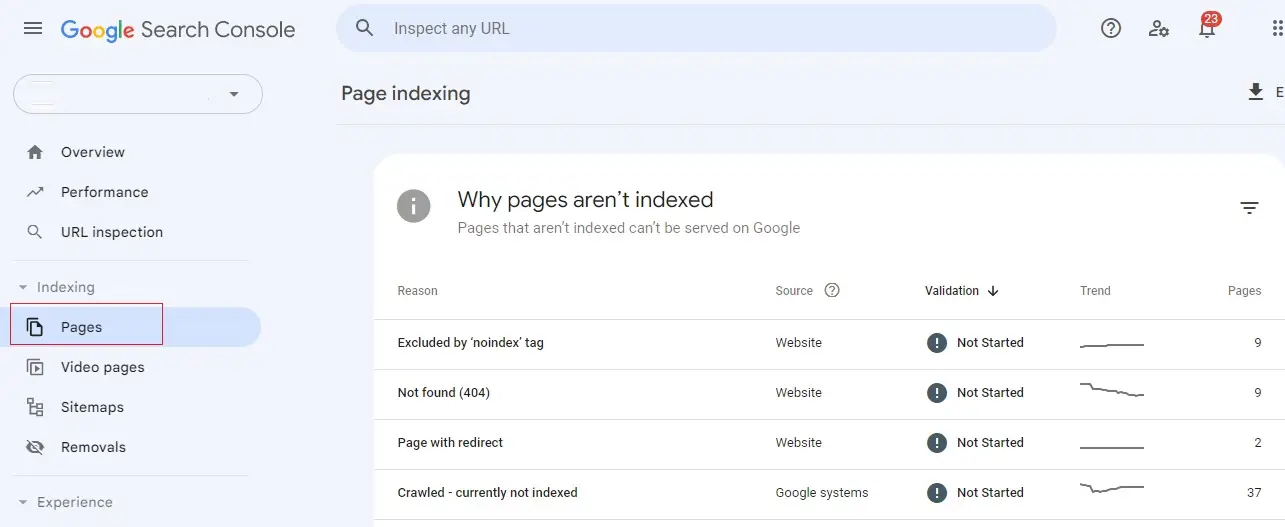Click the 37 pages count
Screen dimensions: 1285x527
click(1254, 493)
